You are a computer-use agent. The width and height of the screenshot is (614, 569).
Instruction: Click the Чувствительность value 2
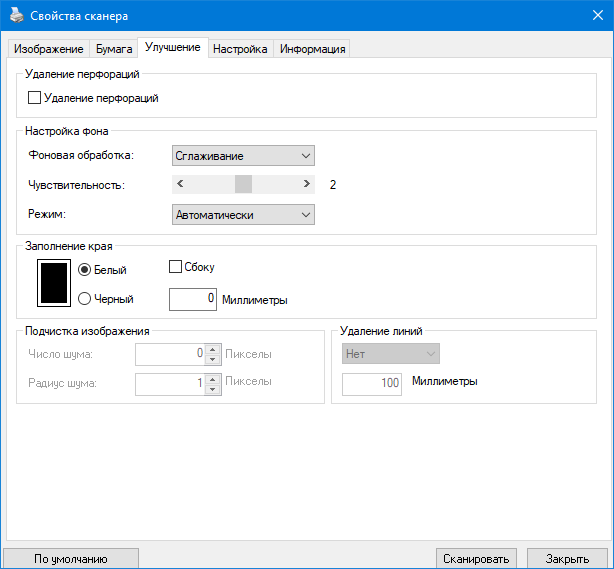click(x=333, y=184)
